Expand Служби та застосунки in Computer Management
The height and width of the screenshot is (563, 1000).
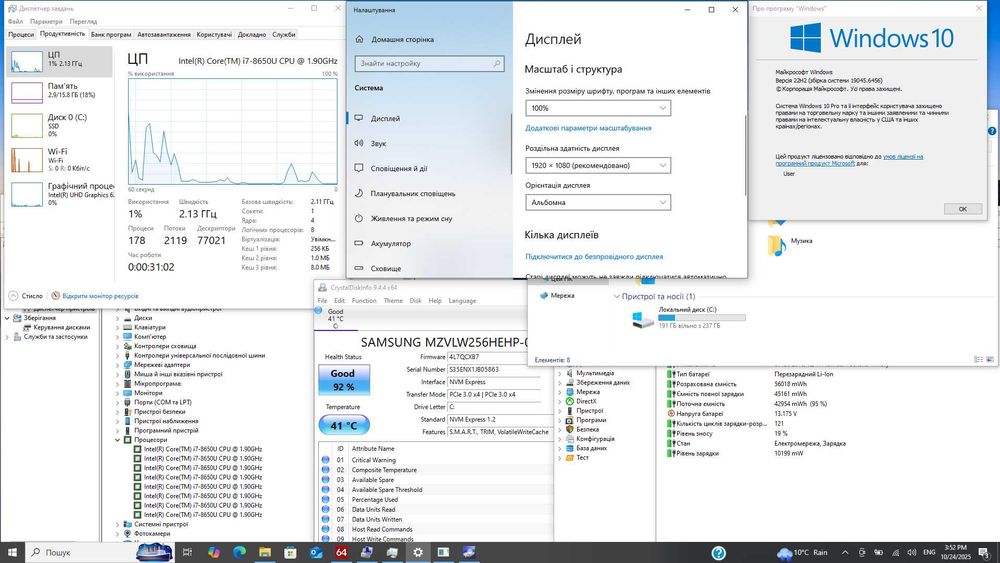pos(8,337)
